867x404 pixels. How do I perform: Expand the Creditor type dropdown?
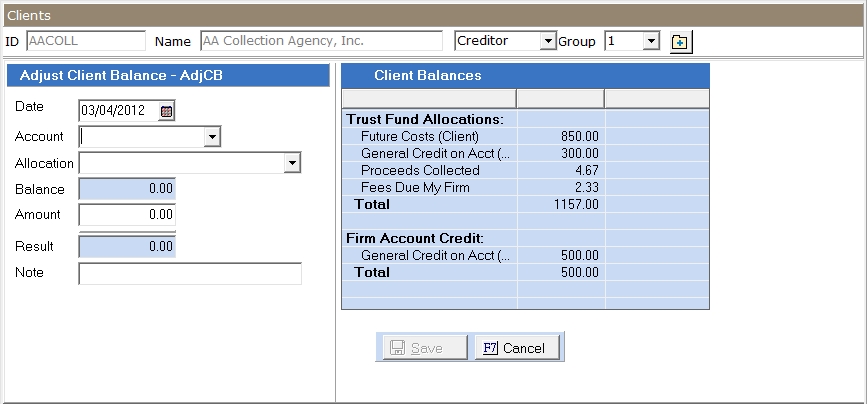(547, 41)
